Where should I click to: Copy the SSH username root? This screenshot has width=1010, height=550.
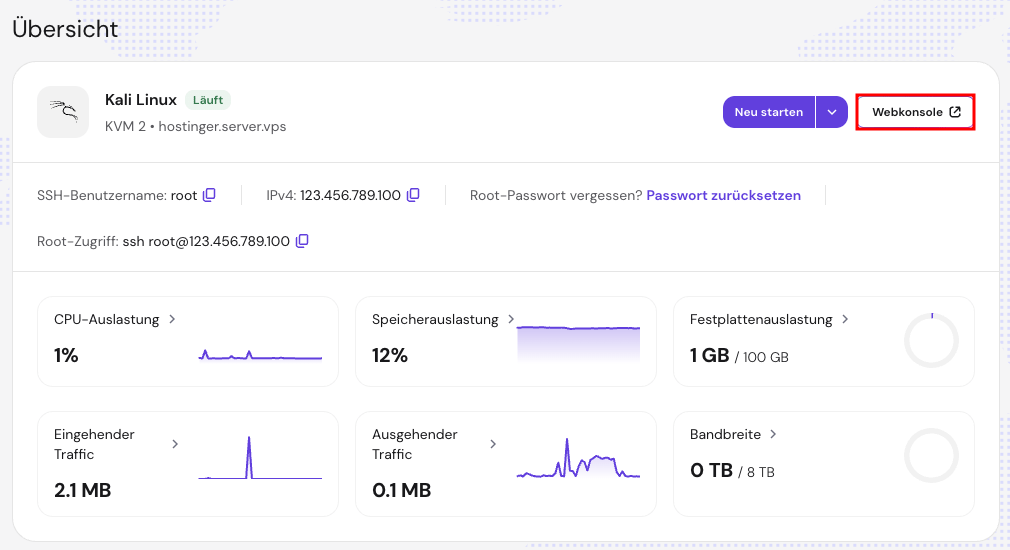click(209, 195)
